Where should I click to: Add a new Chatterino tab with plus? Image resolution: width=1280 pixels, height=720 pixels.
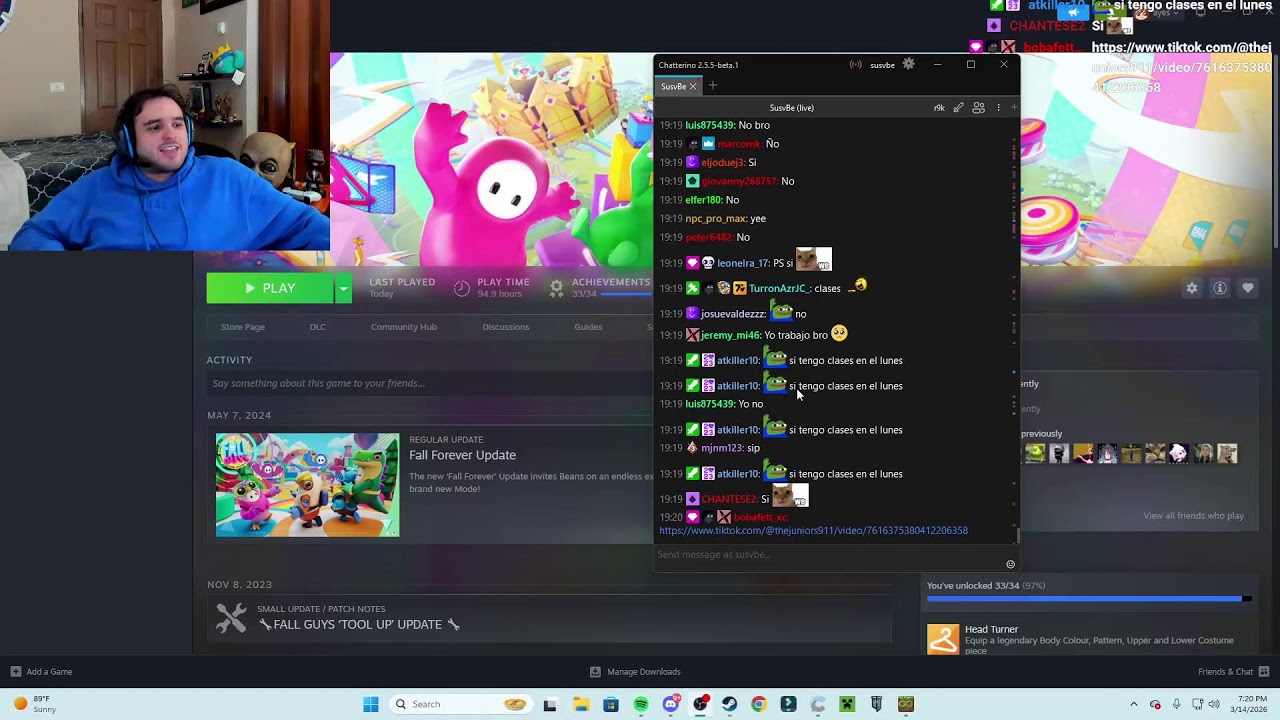[713, 86]
